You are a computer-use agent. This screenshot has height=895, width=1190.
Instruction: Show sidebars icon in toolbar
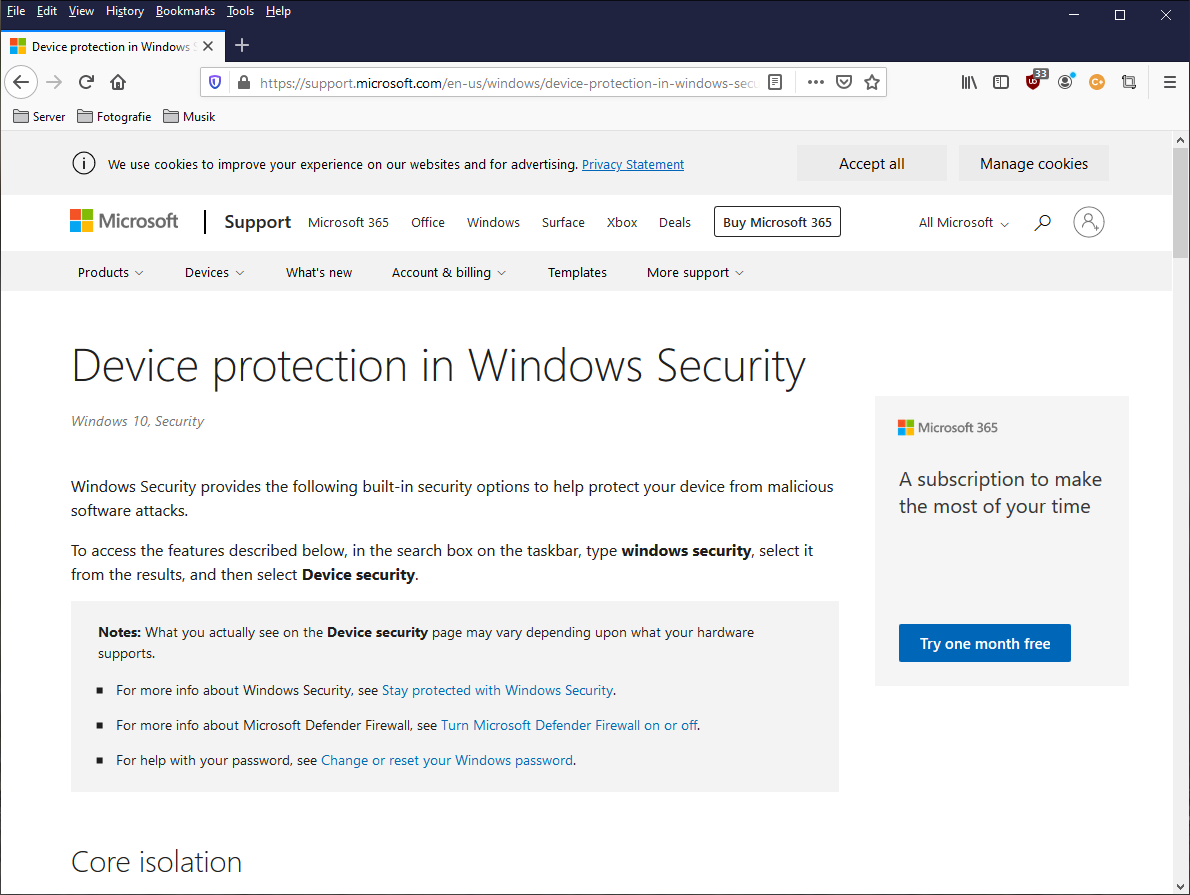(x=1001, y=82)
